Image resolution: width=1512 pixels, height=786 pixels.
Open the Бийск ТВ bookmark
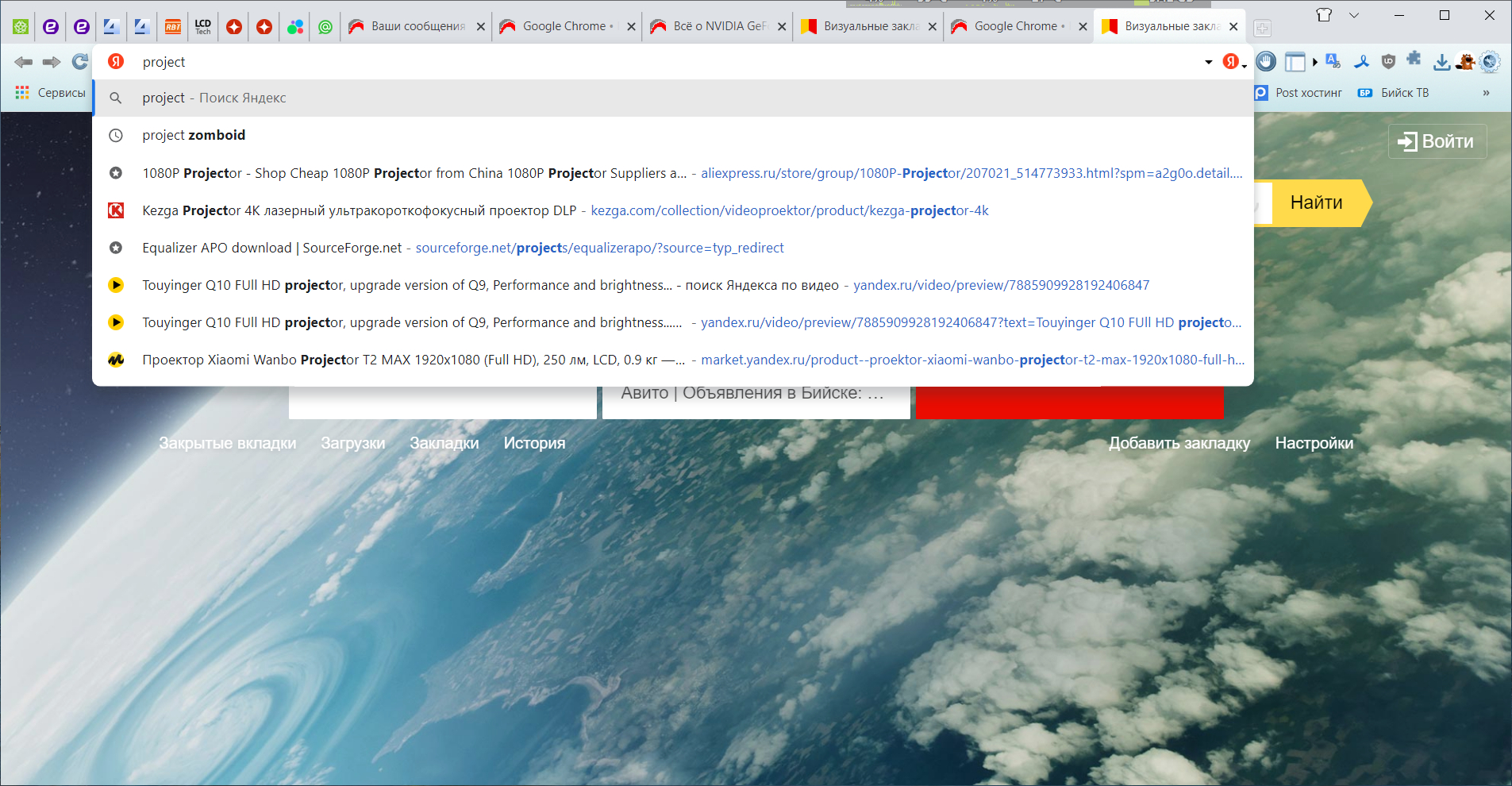[x=1393, y=93]
